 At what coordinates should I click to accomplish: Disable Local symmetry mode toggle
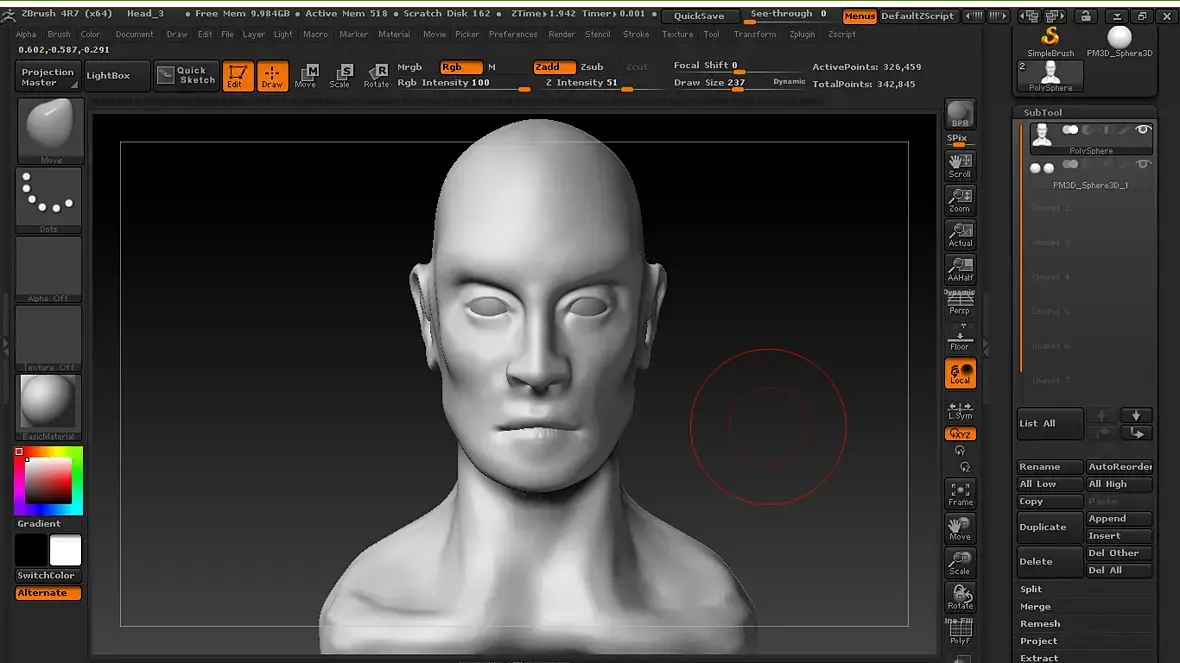pyautogui.click(x=960, y=373)
